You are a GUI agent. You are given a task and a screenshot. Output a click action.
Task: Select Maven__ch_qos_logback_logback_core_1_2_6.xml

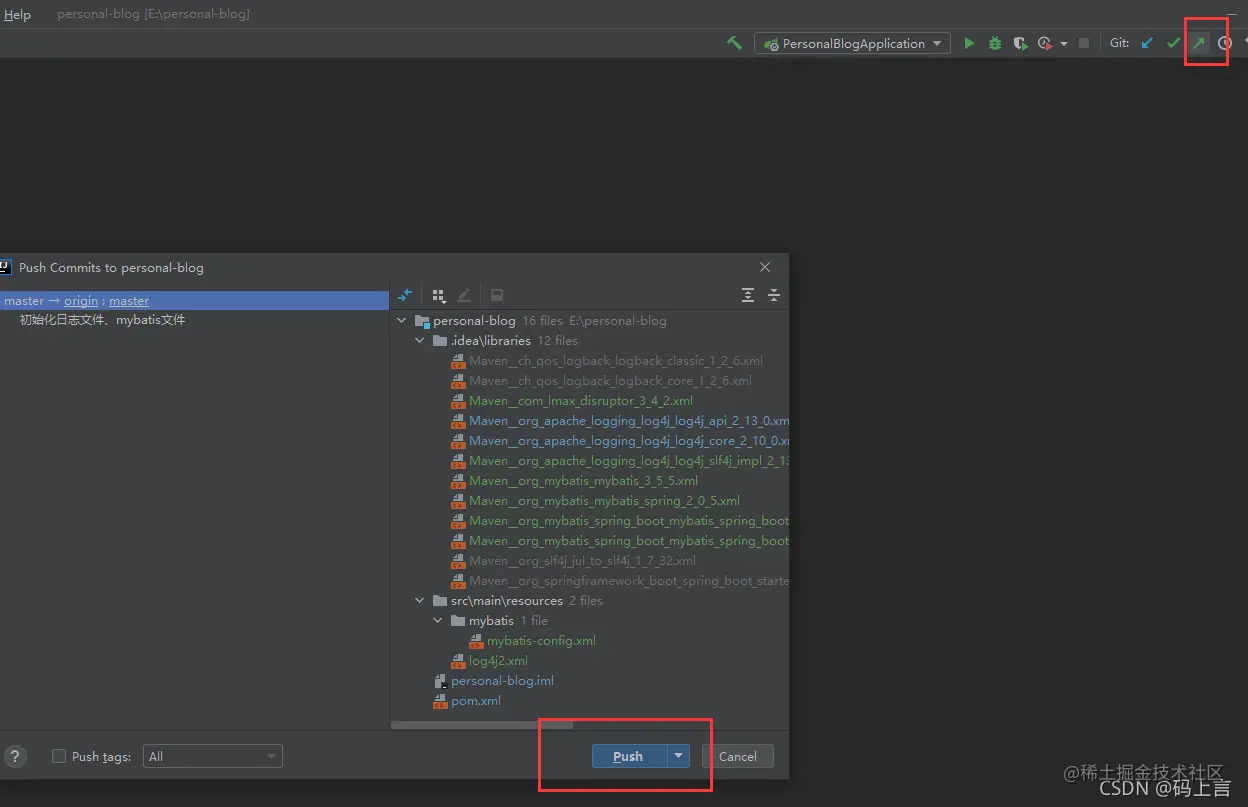[x=610, y=381]
